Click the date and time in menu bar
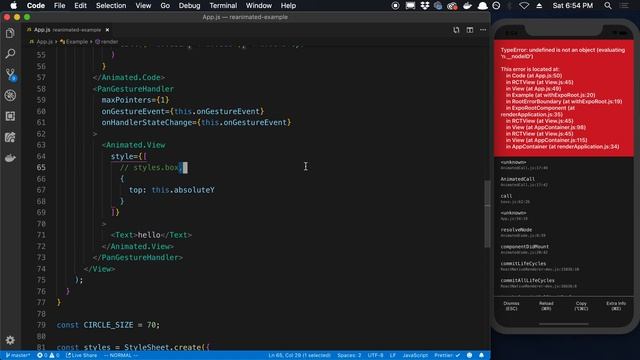This screenshot has width=640, height=360. pos(573,6)
